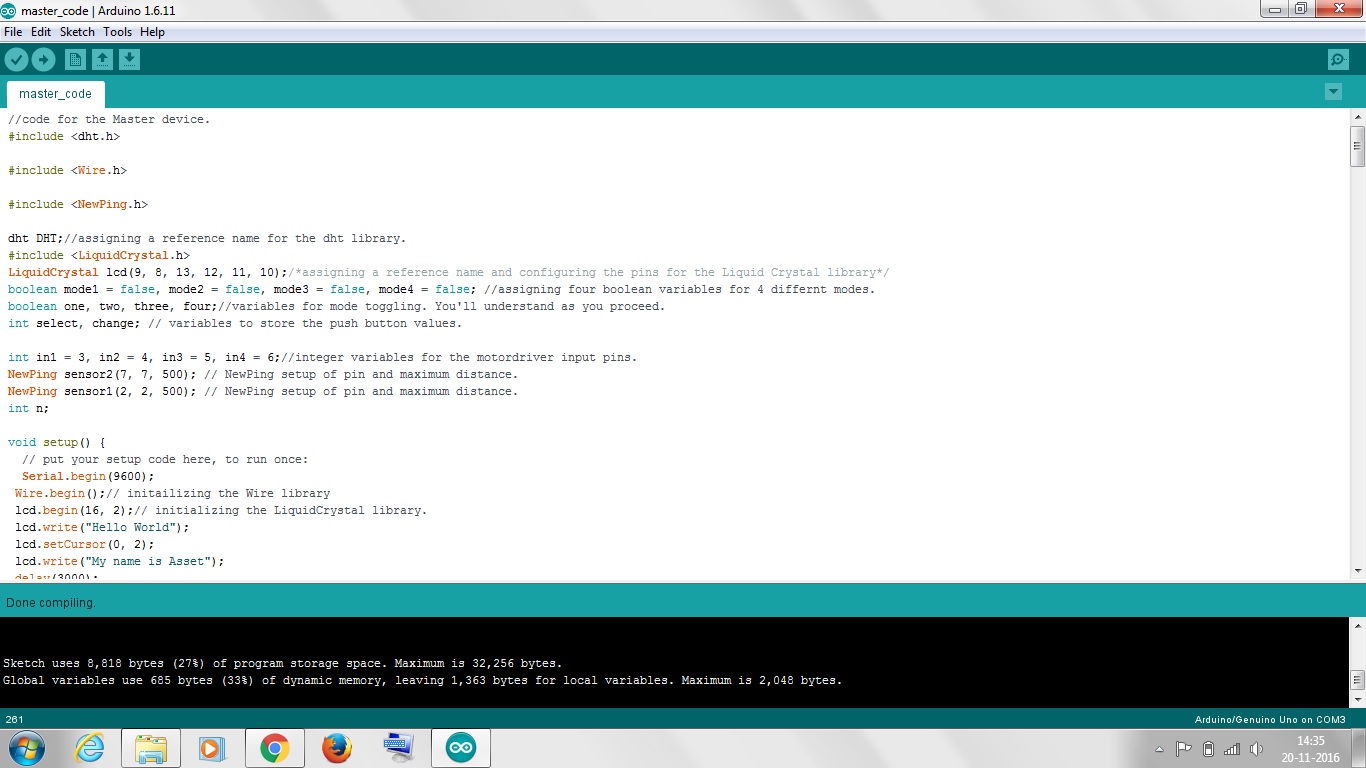Click the Show desktop strip
This screenshot has width=1366, height=768.
[1359, 748]
